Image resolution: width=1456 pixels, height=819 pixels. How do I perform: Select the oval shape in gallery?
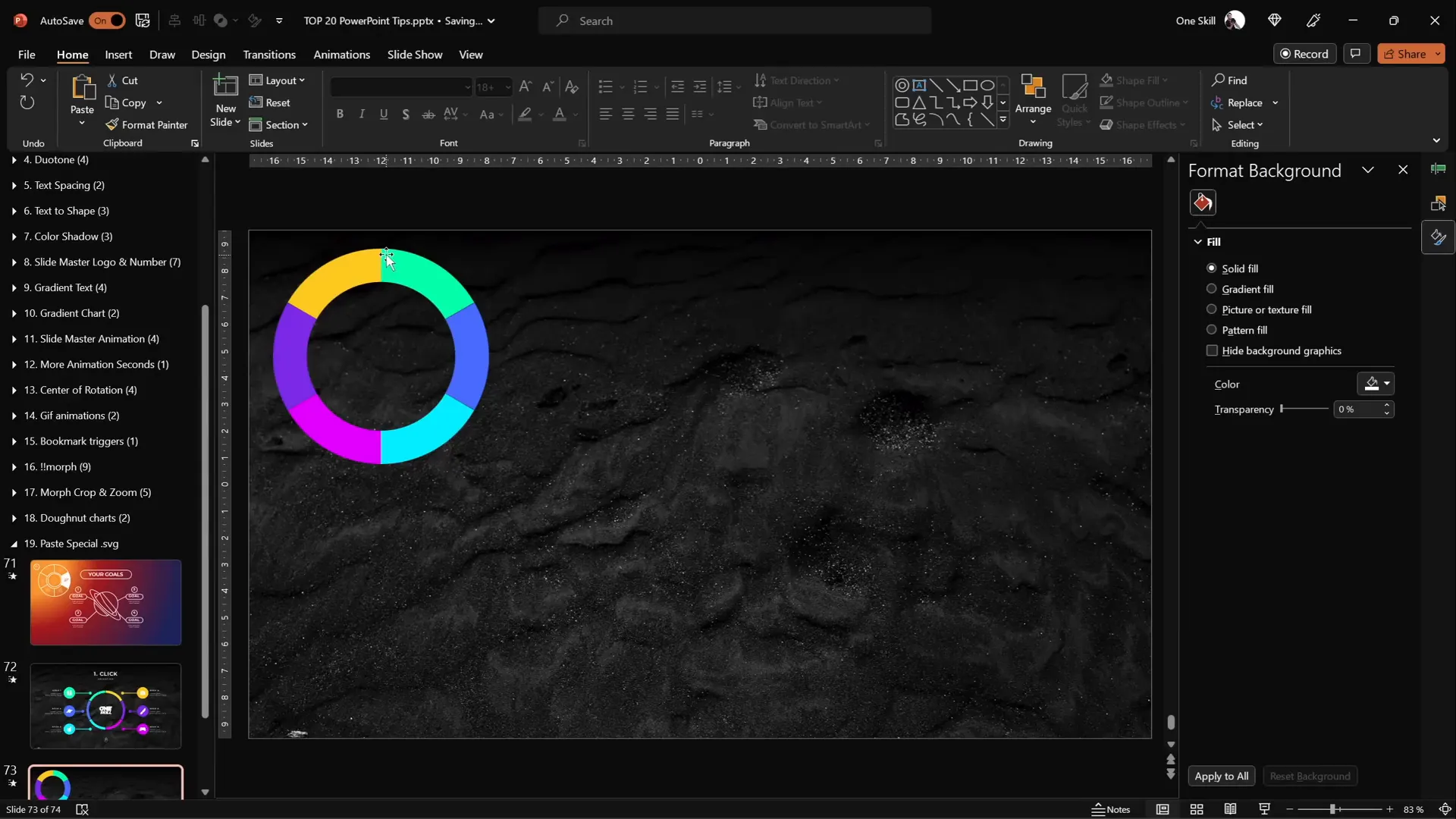pos(987,85)
